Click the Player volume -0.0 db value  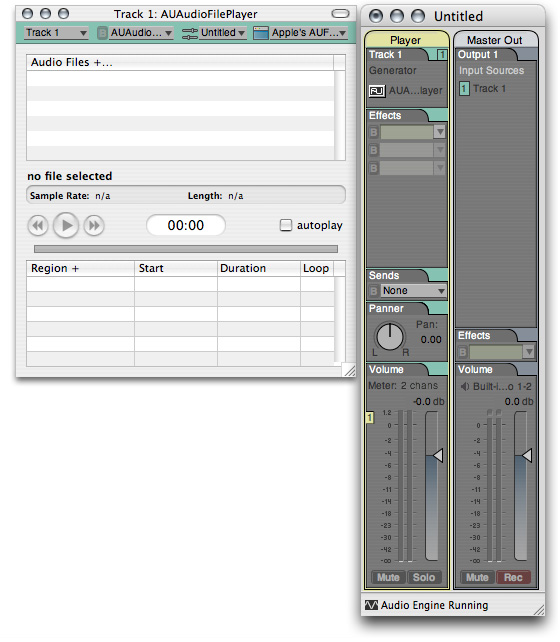coord(429,402)
